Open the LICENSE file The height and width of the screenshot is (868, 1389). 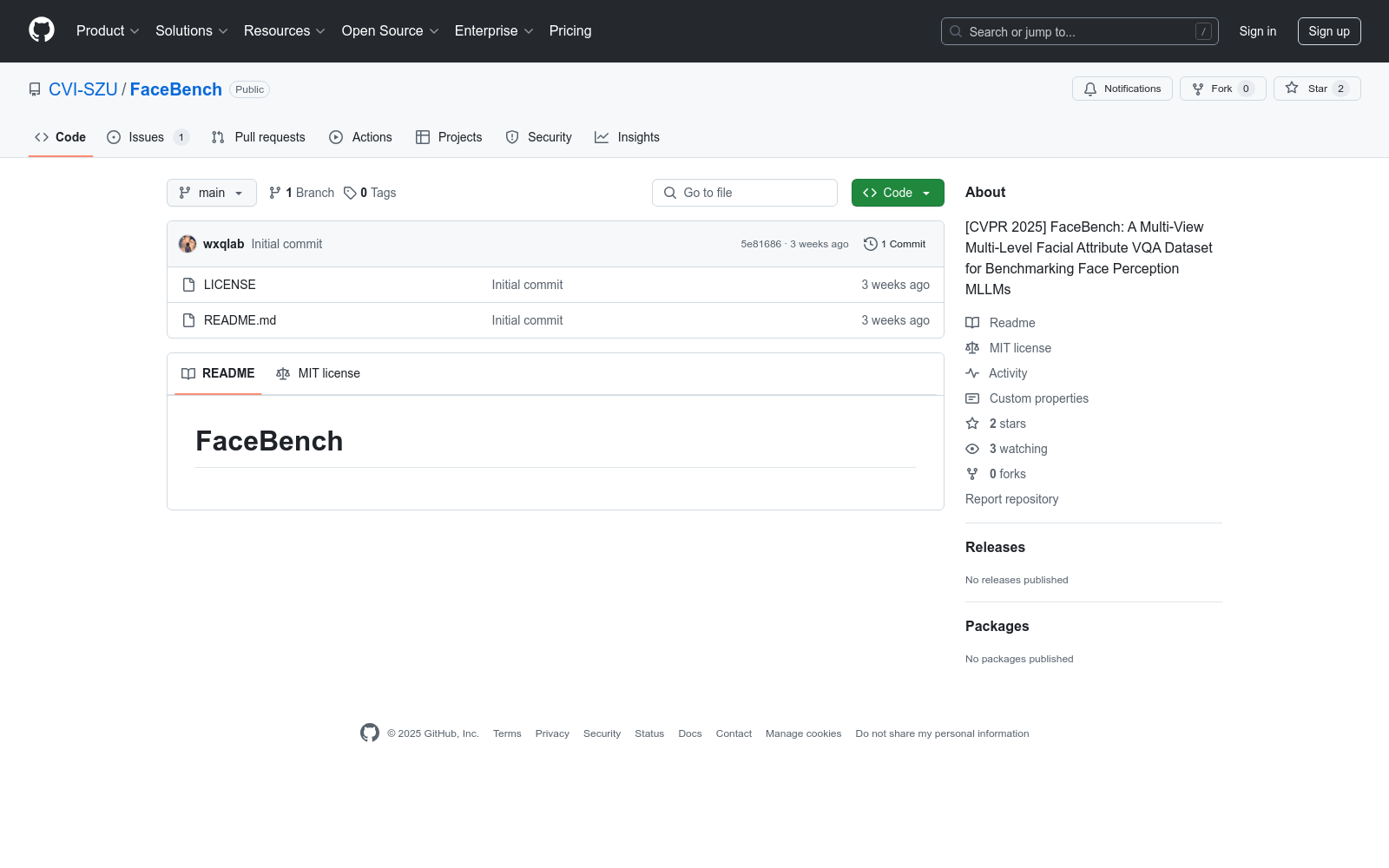230,285
